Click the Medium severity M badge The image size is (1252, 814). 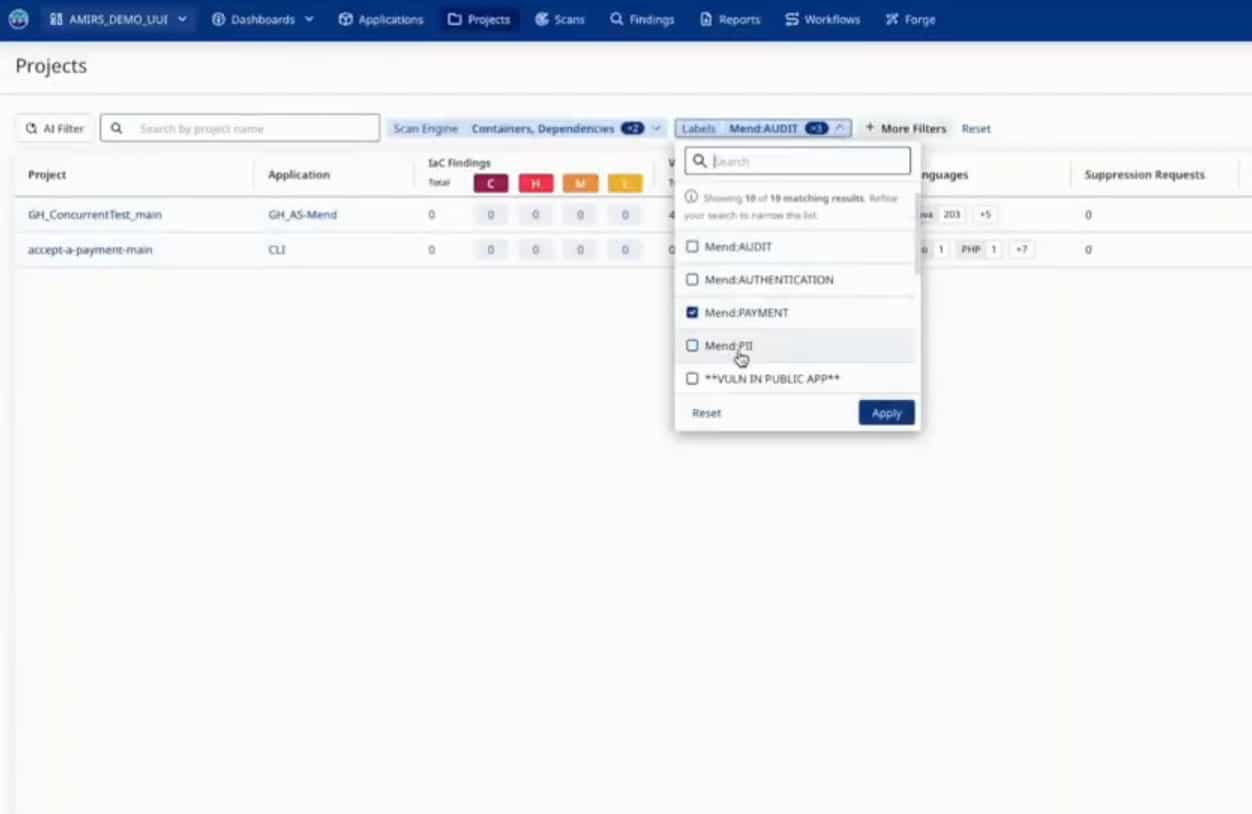580,184
